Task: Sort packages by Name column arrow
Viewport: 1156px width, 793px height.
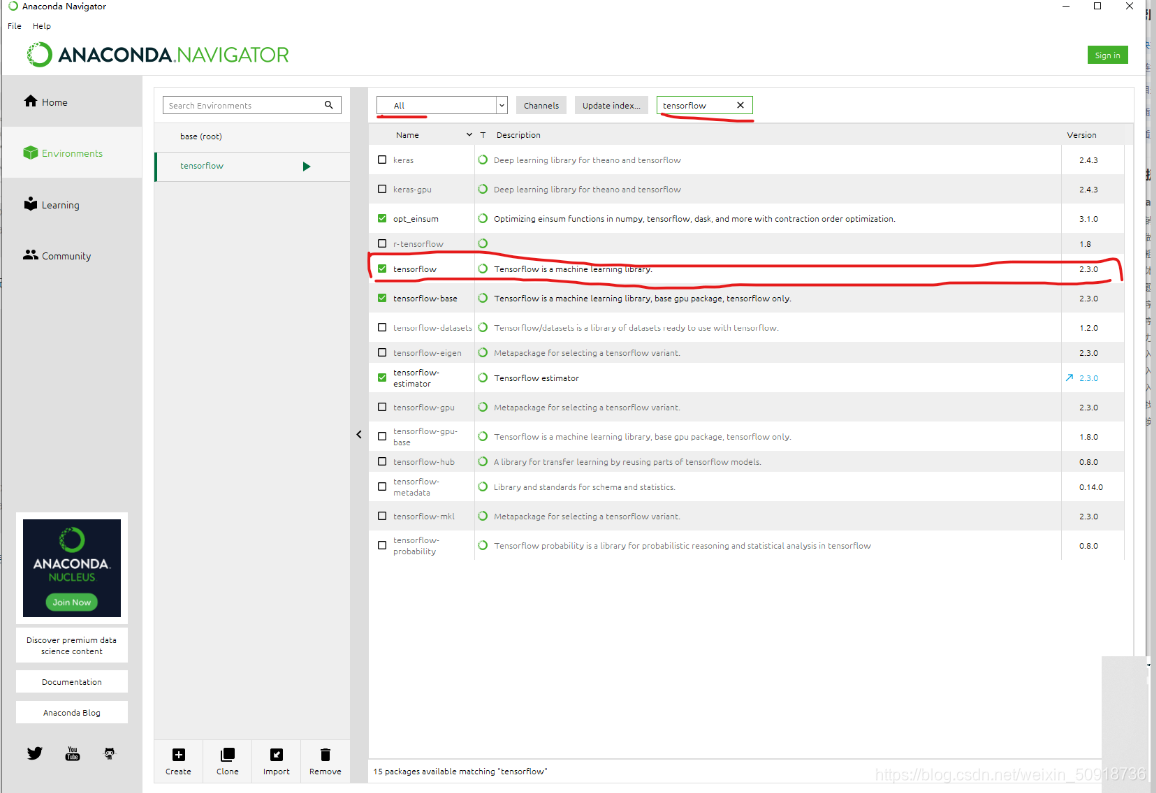Action: click(469, 135)
